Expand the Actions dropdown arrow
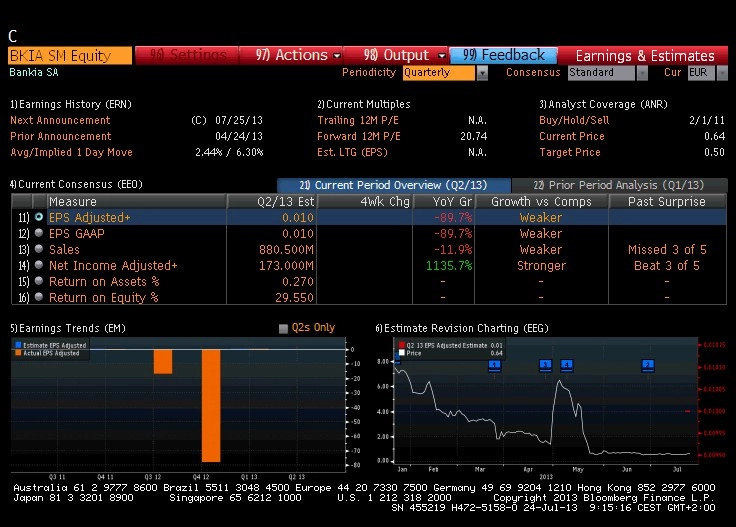736x527 pixels. pyautogui.click(x=337, y=56)
